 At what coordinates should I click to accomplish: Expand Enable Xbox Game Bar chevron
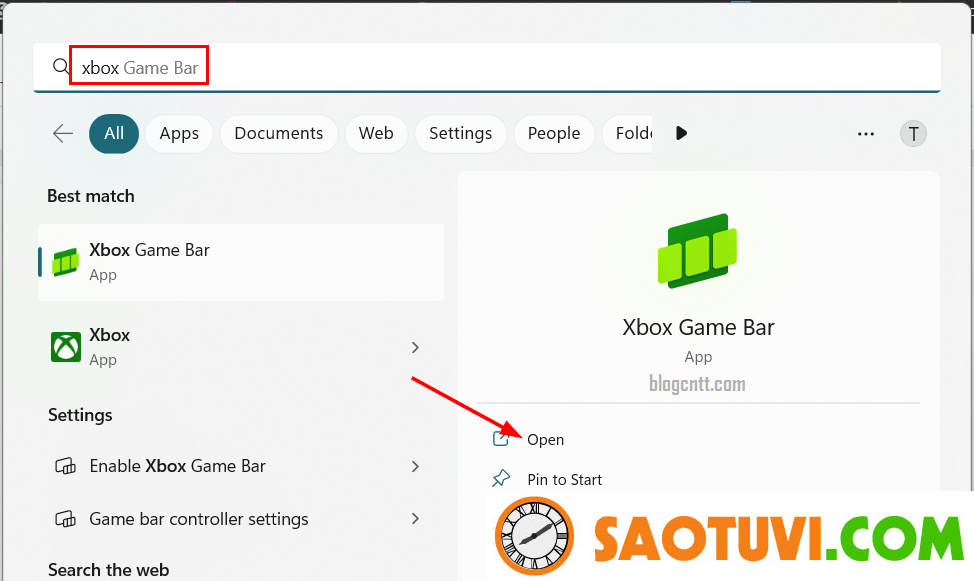click(x=415, y=466)
